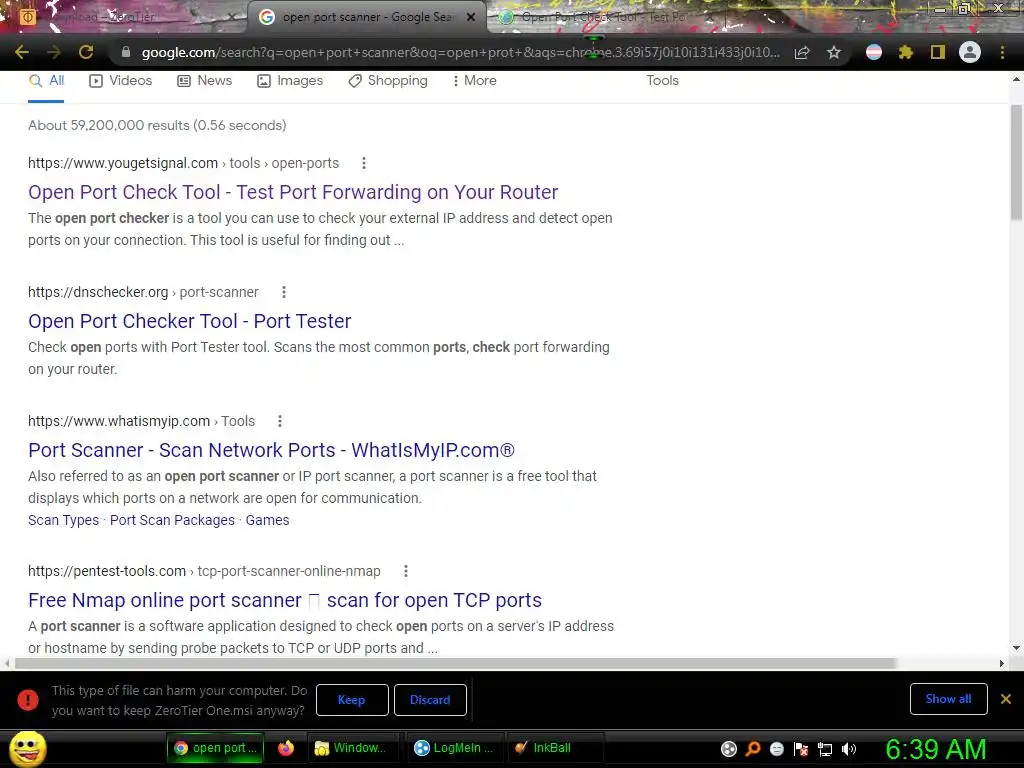Click the orange magnifier tray icon
This screenshot has height=768, width=1024.
tap(753, 749)
